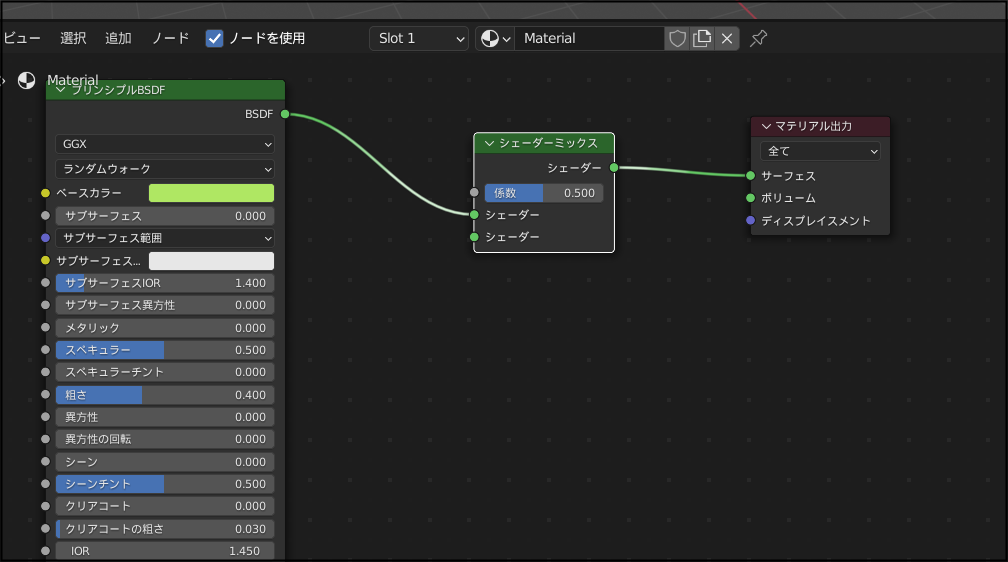Click the ベースカラー yellow input socket
Viewport: 1008px width, 562px height.
coord(45,193)
